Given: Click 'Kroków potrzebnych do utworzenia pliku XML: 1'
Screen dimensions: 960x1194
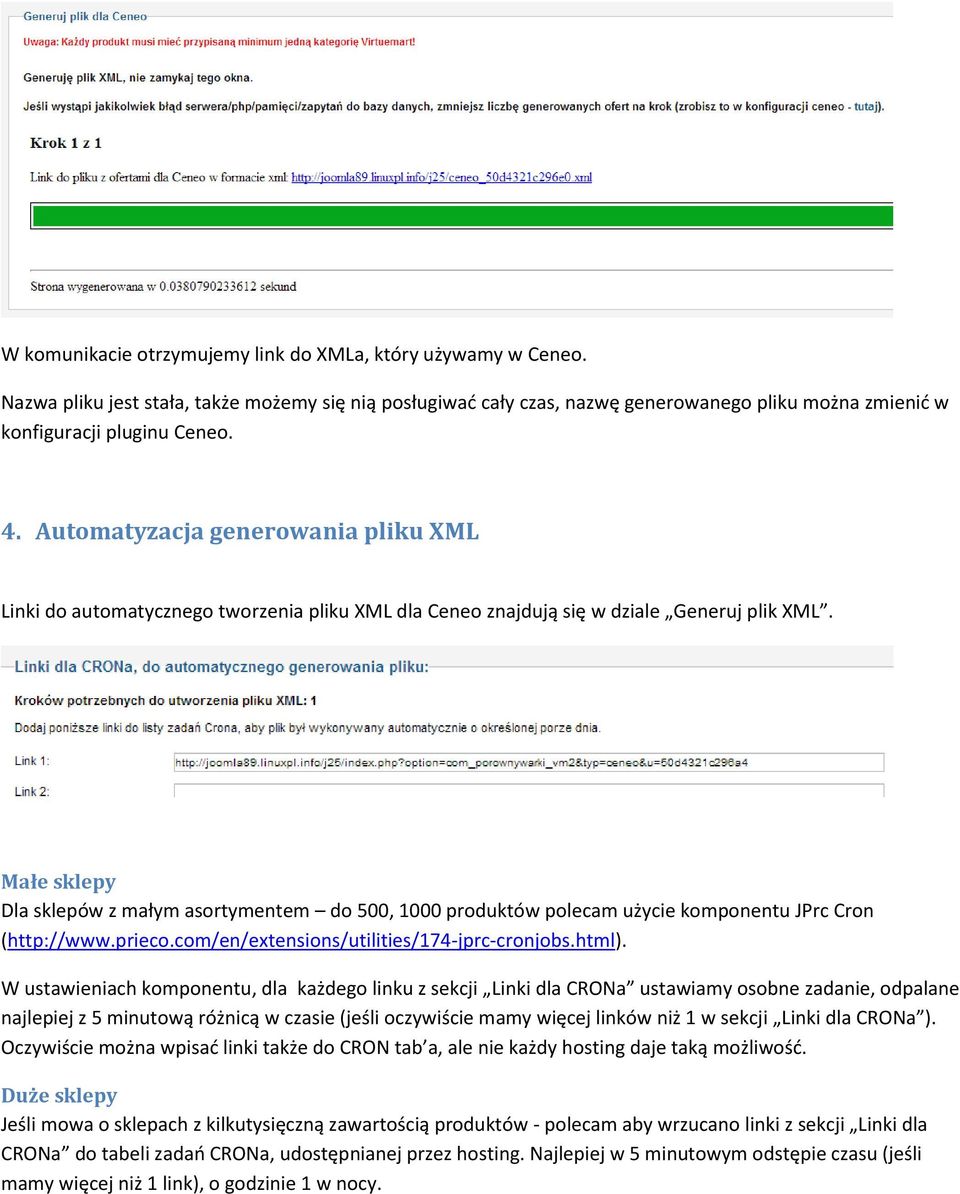Looking at the screenshot, I should 165,701.
